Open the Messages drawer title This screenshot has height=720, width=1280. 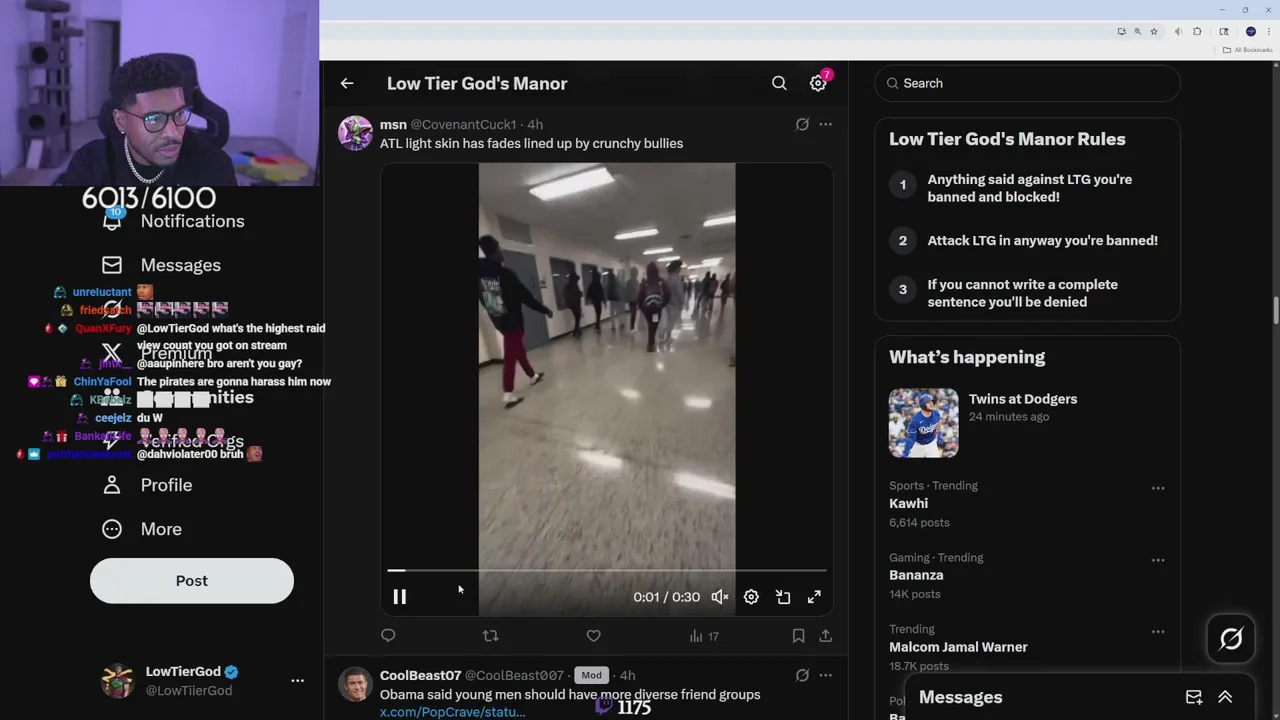coord(960,697)
